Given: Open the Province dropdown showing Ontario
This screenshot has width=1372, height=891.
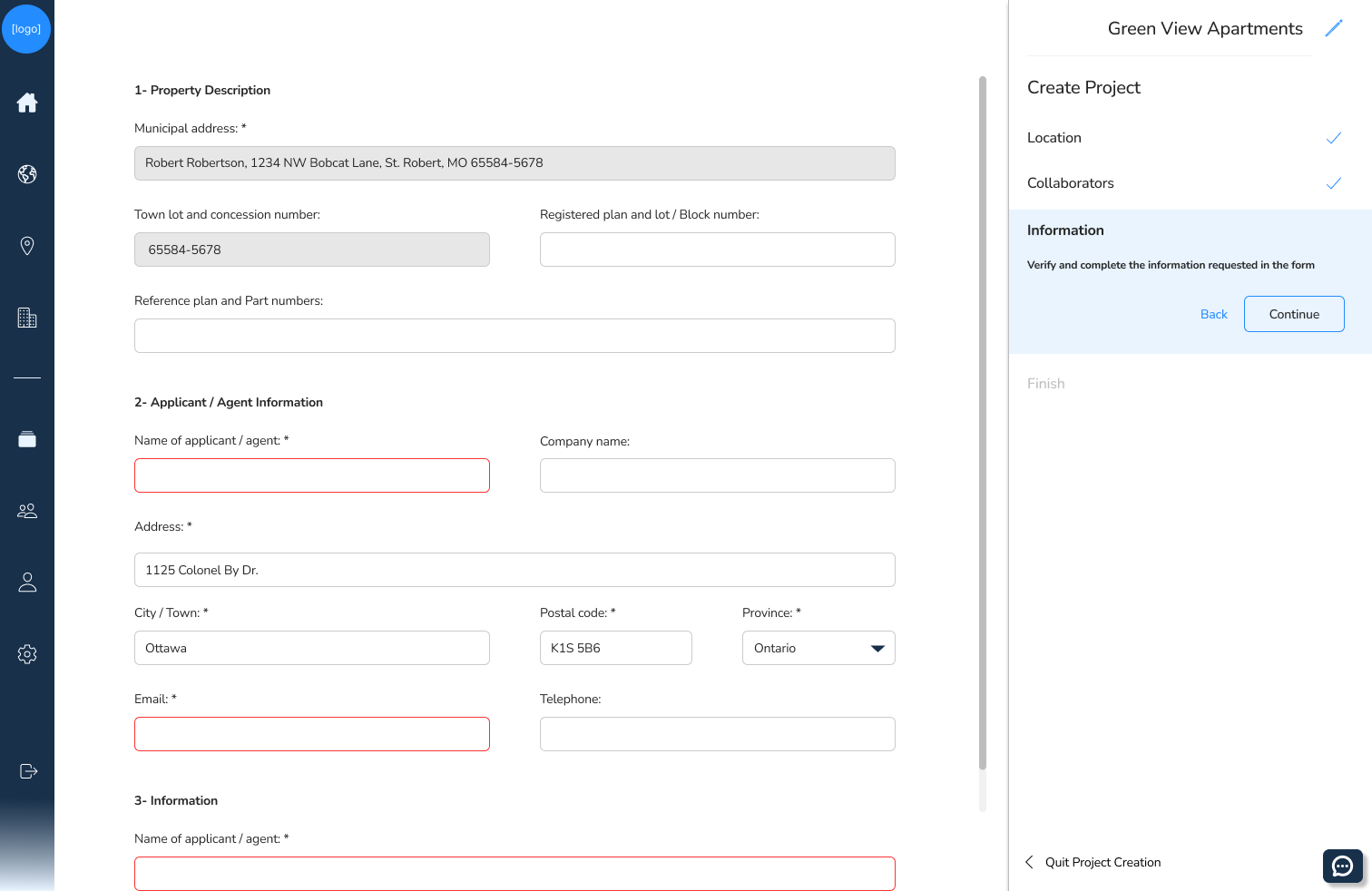Looking at the screenshot, I should point(818,648).
